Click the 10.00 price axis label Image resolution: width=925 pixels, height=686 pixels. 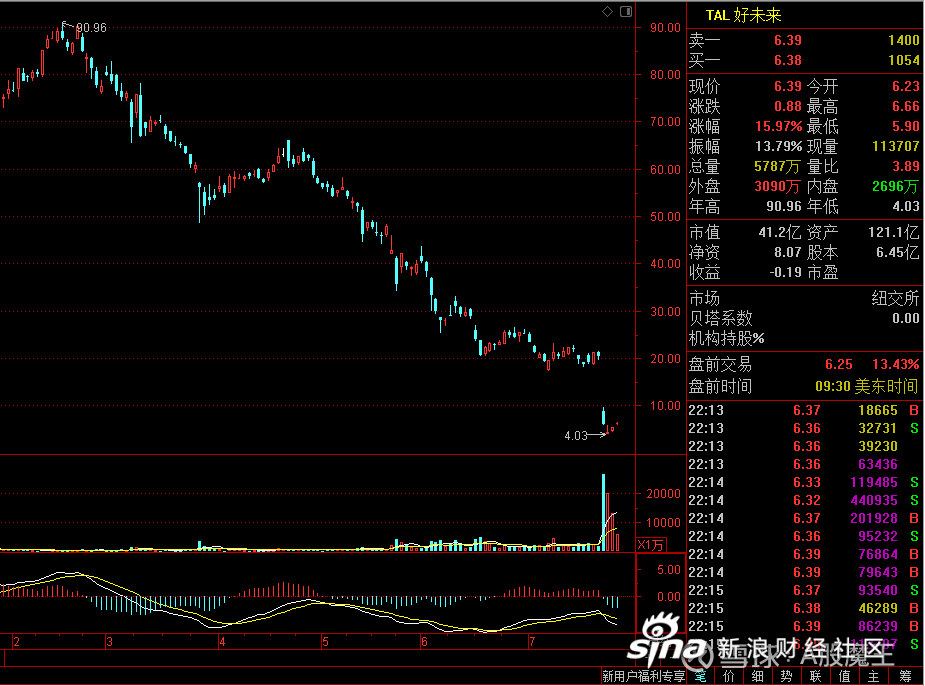pyautogui.click(x=665, y=406)
